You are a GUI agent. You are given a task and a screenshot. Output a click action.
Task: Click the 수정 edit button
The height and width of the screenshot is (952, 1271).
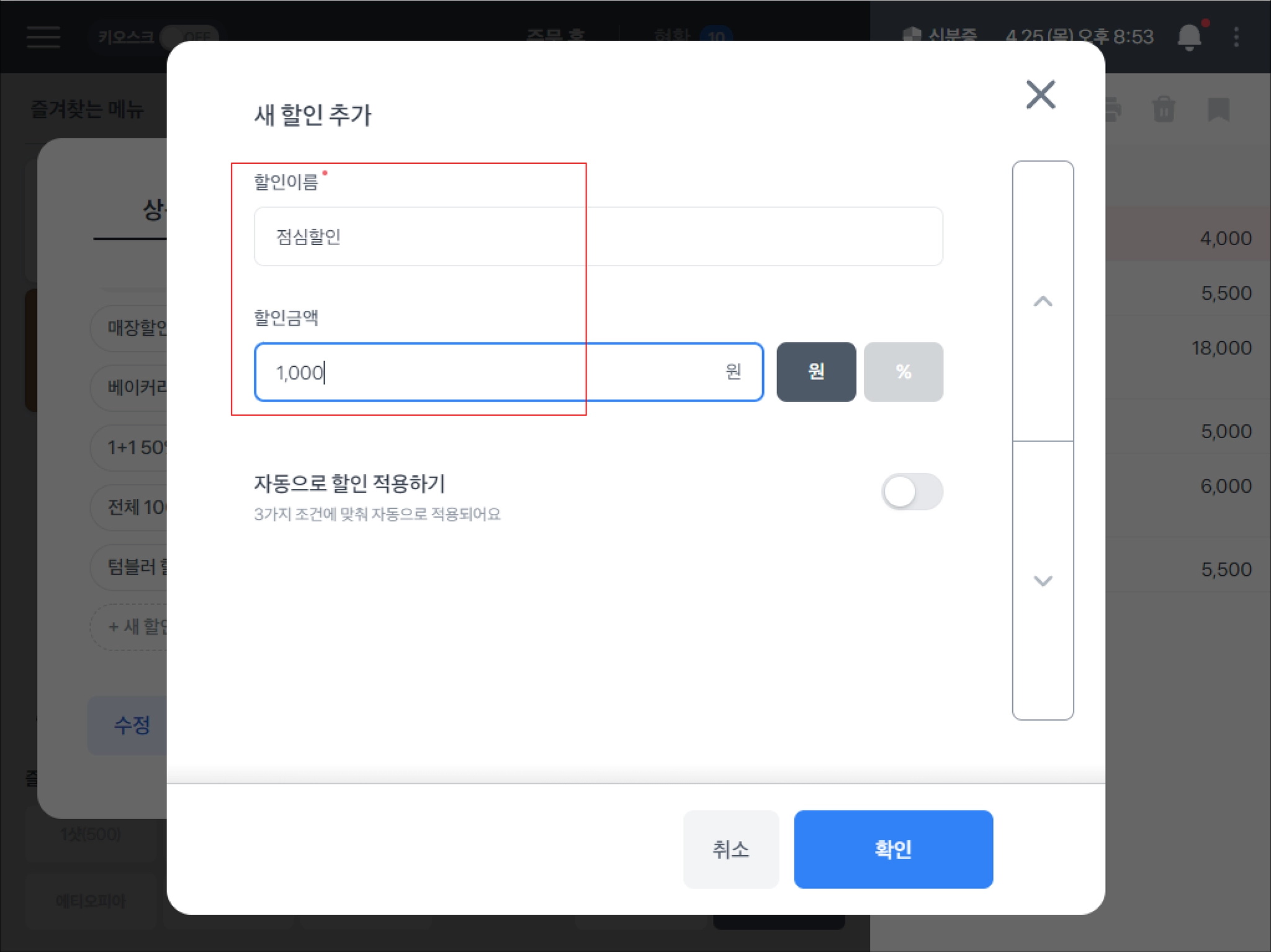click(x=132, y=724)
